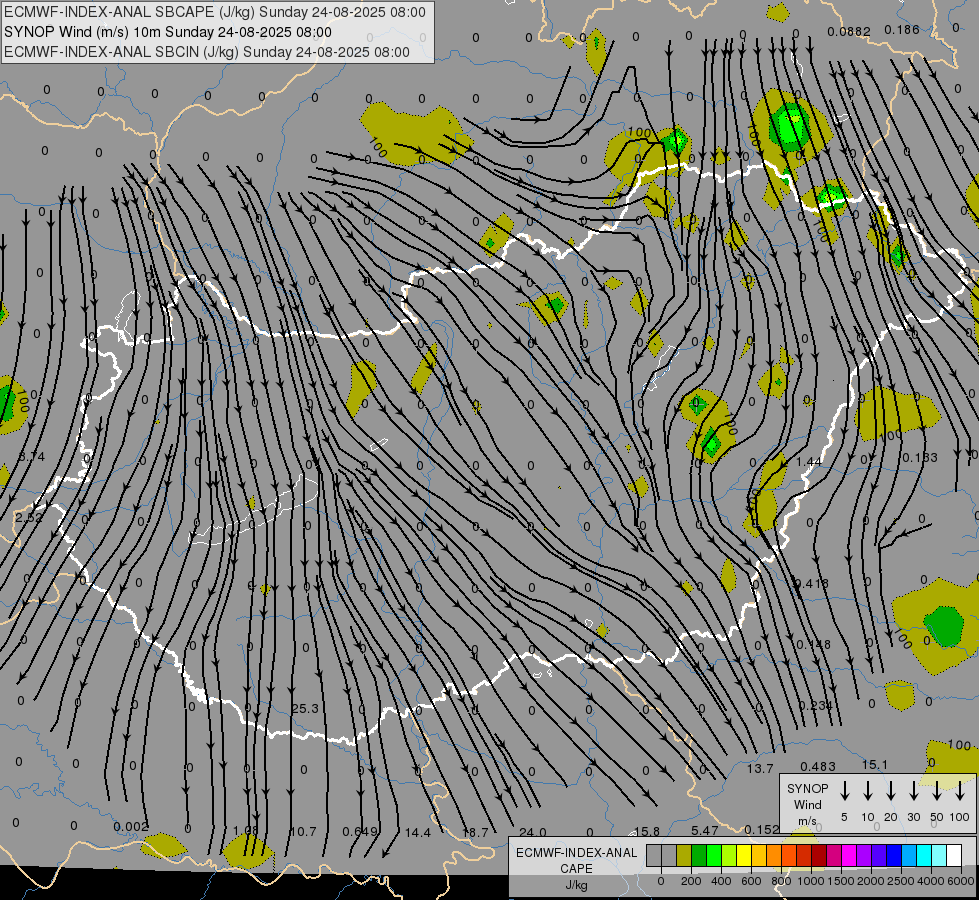The image size is (979, 900).
Task: Pick the bright magenta CAPE legend swatch
Action: pyautogui.click(x=849, y=855)
